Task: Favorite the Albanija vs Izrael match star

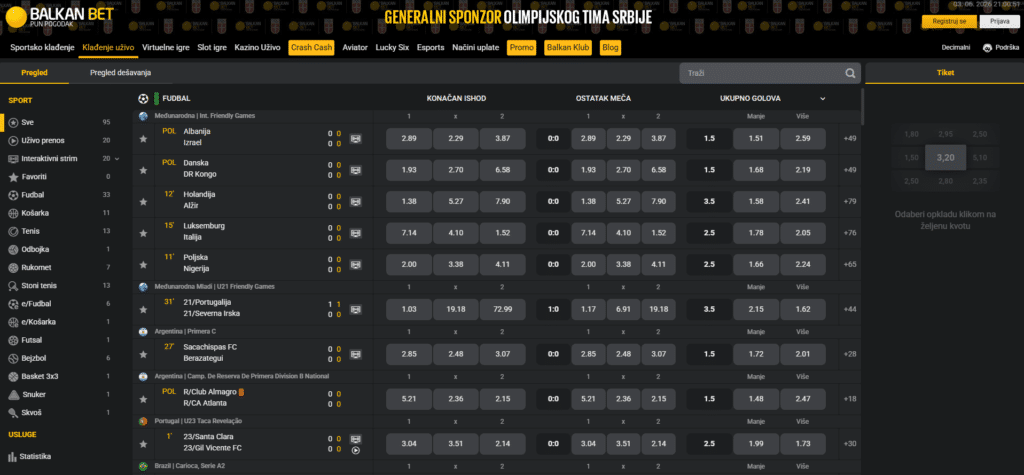Action: tap(143, 139)
